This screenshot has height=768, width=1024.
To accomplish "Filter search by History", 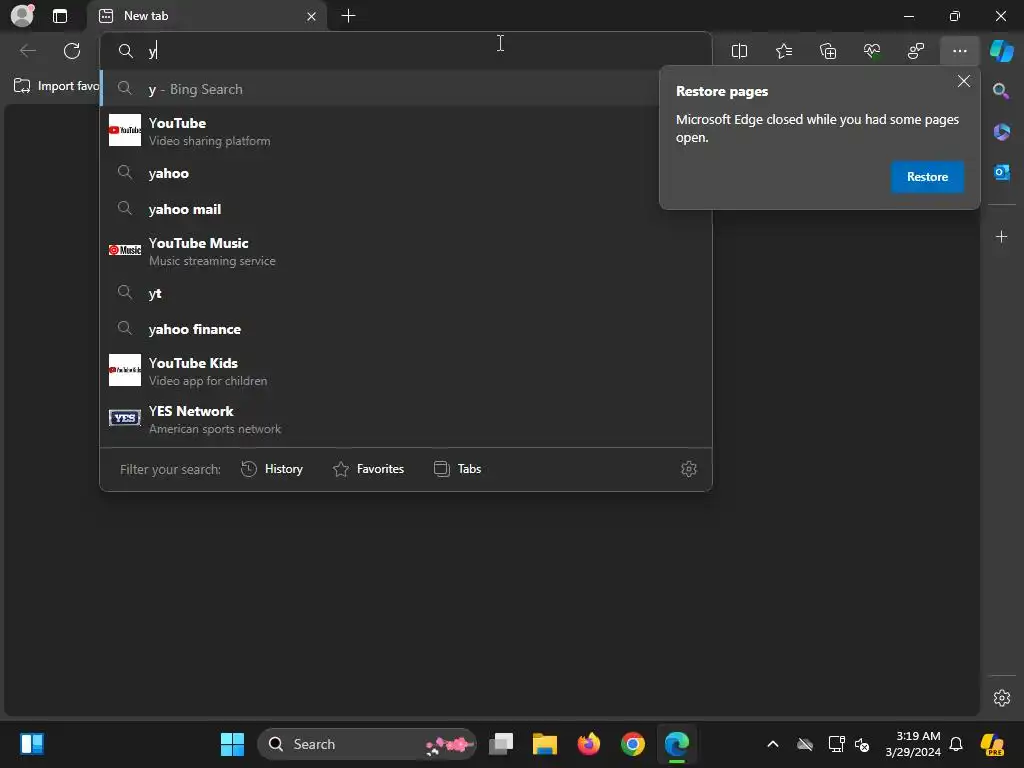I will click(x=272, y=469).
